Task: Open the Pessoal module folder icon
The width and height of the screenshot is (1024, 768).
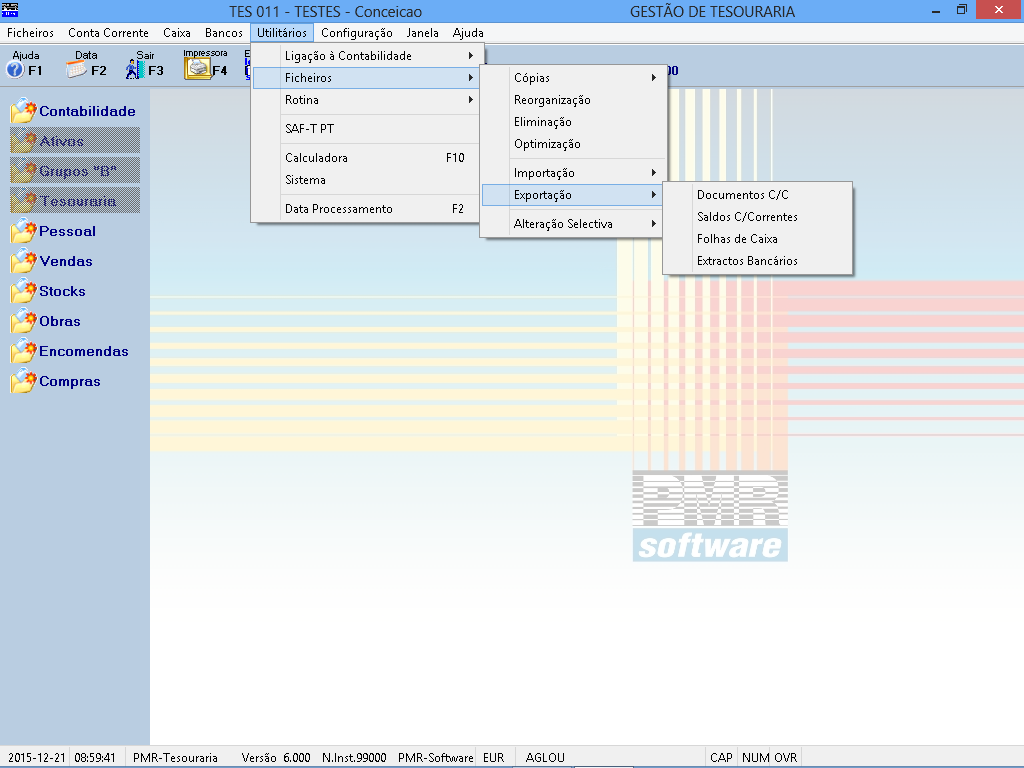Action: pyautogui.click(x=24, y=231)
